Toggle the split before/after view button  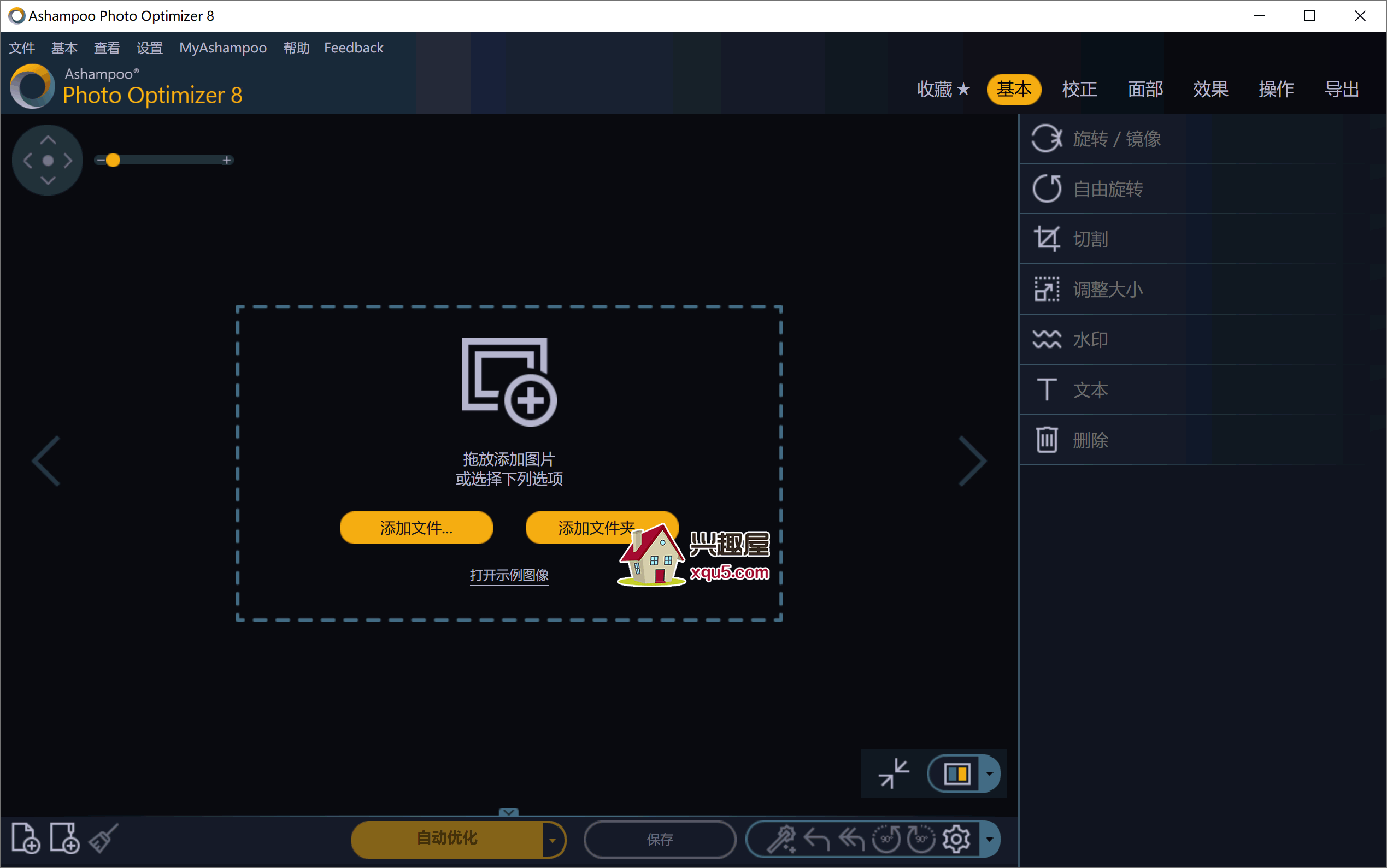(956, 774)
